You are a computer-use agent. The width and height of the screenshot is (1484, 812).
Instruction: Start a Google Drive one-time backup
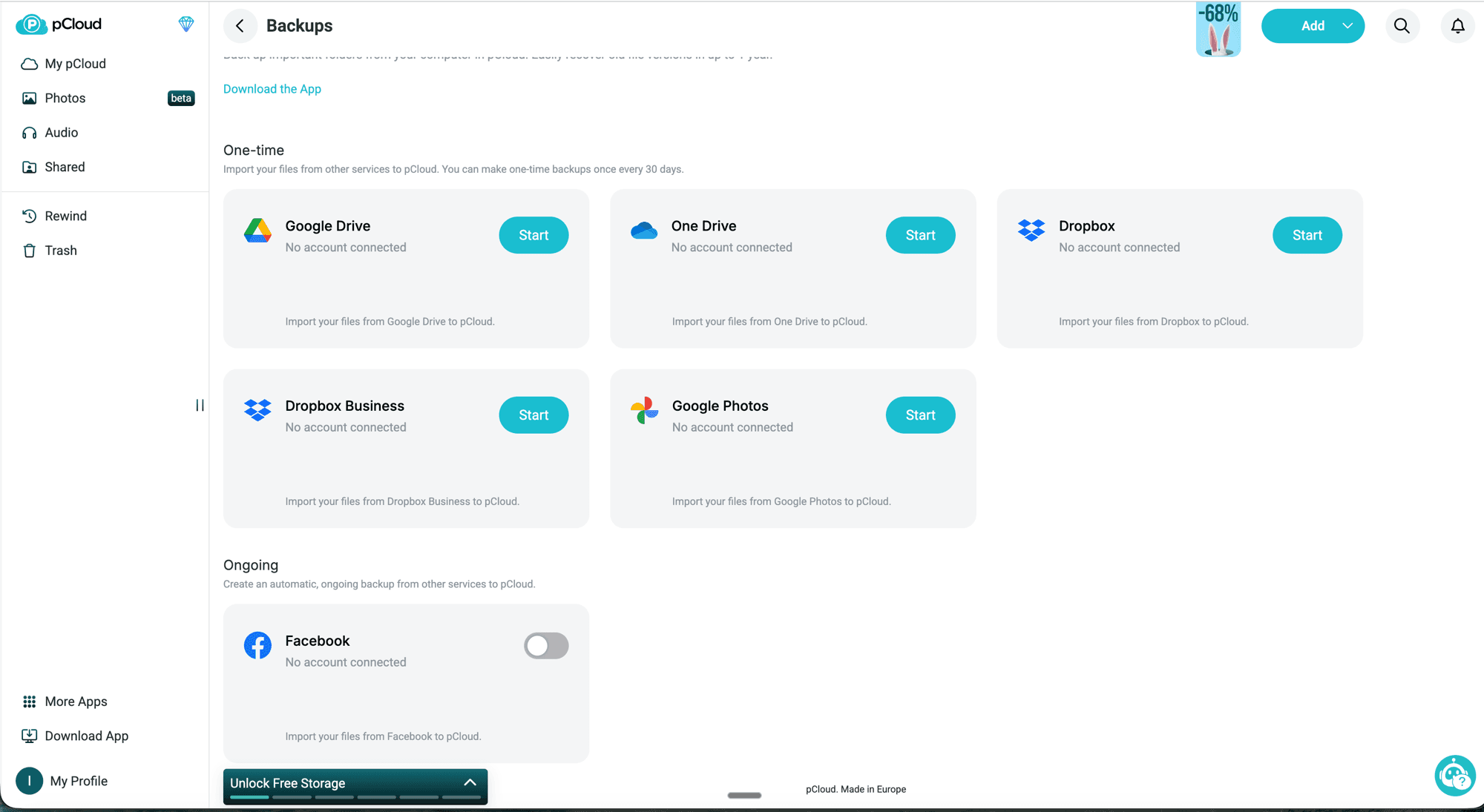(x=533, y=235)
